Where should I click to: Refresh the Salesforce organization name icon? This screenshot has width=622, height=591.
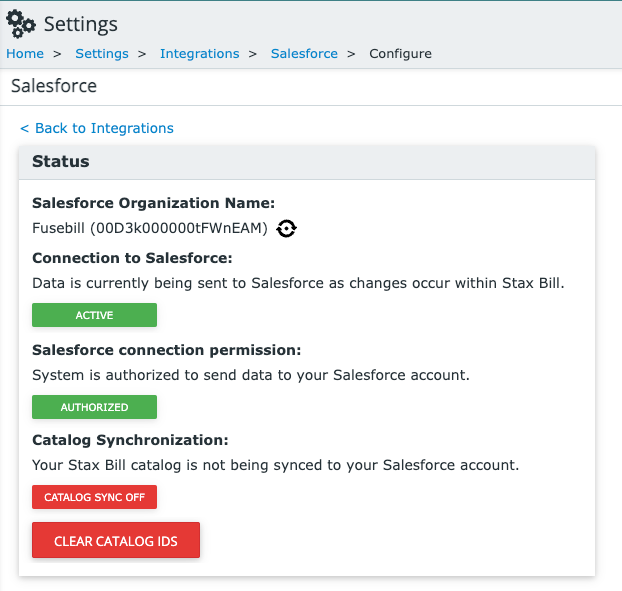pos(286,228)
